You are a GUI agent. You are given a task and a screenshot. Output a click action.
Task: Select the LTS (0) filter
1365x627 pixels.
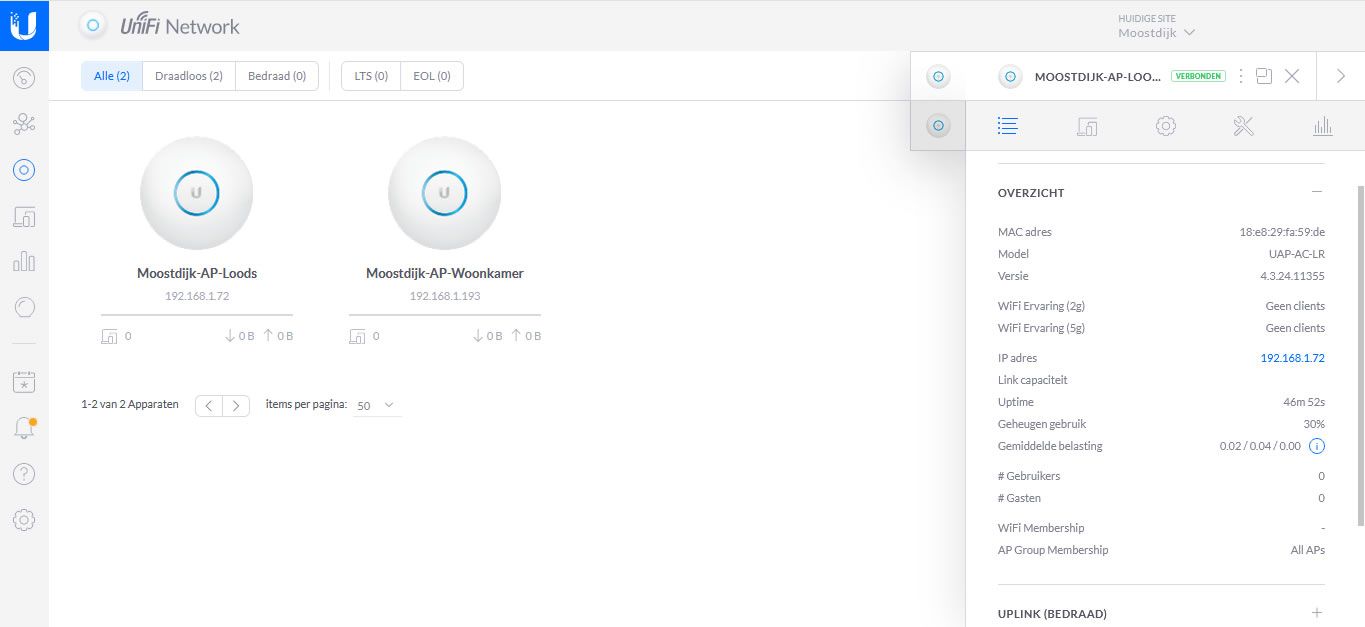pyautogui.click(x=371, y=76)
